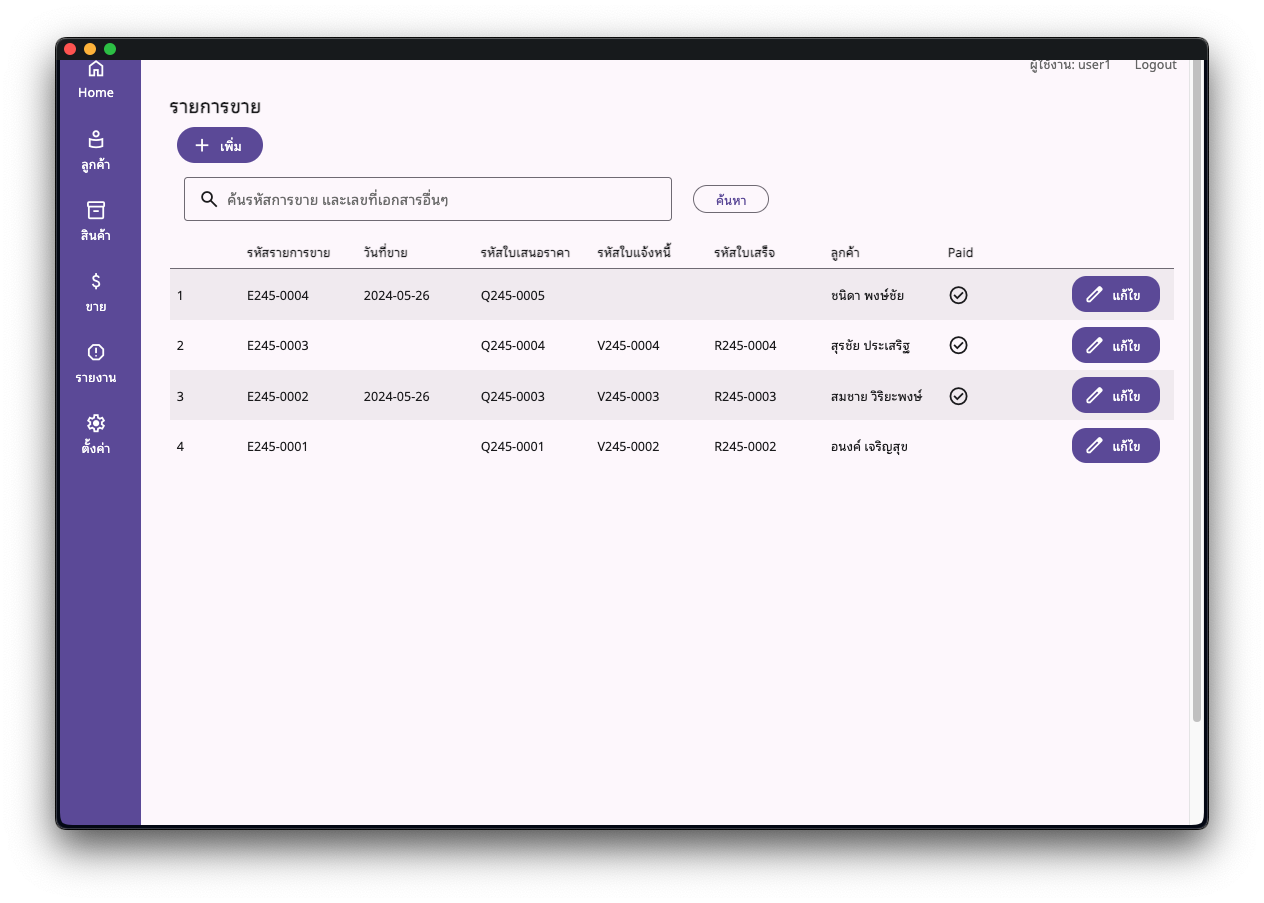1264x903 pixels.
Task: Go to ลูกค้า customers section
Action: (x=96, y=150)
